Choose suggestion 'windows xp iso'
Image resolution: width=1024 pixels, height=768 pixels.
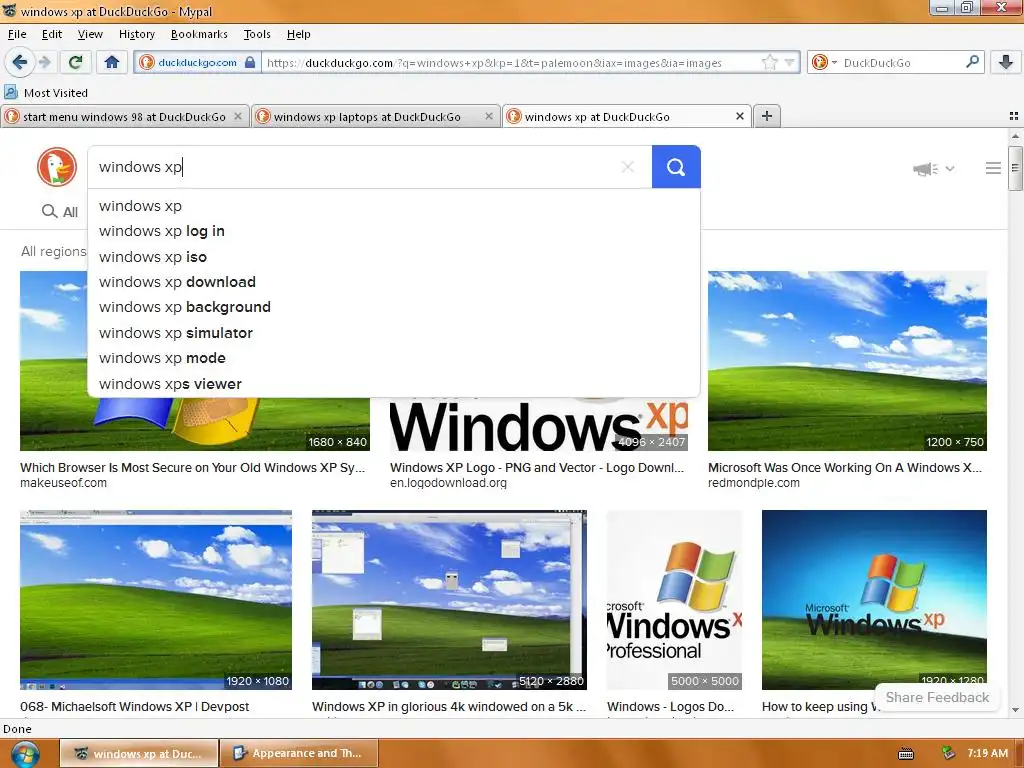coord(394,257)
